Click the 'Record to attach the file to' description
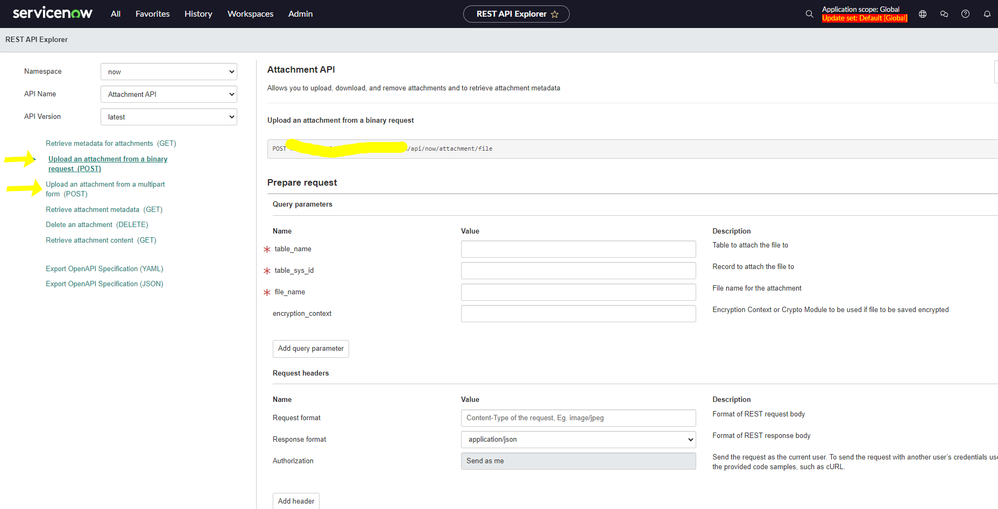The image size is (998, 509). click(x=753, y=267)
